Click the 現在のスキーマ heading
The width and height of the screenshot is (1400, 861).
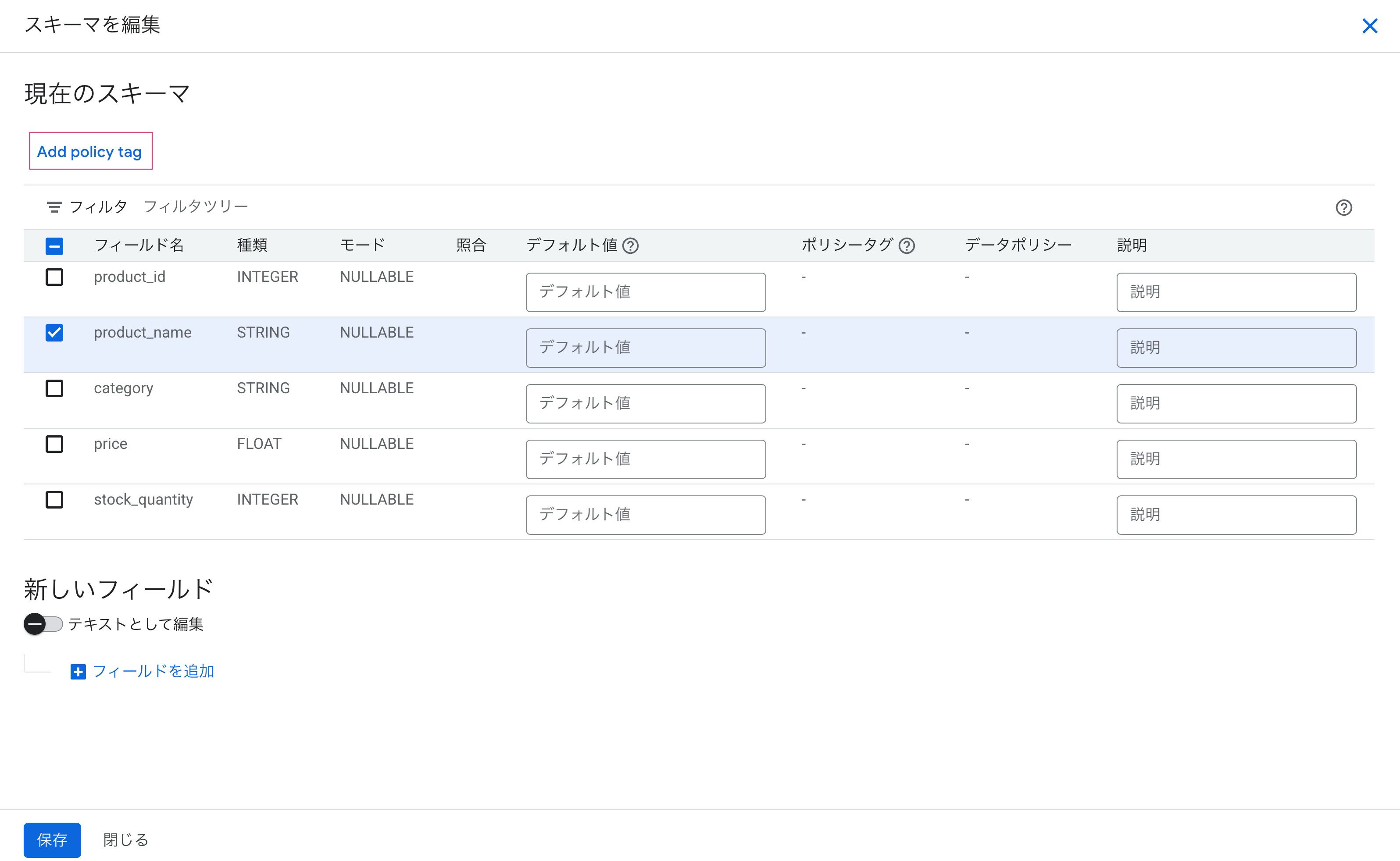point(107,93)
